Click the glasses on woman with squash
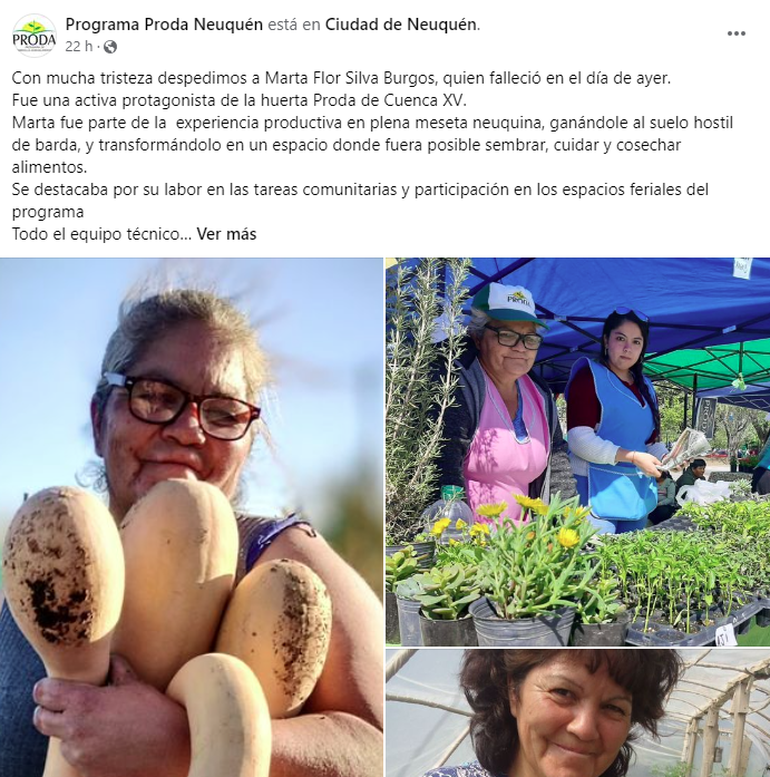The width and height of the screenshot is (770, 777). click(183, 406)
